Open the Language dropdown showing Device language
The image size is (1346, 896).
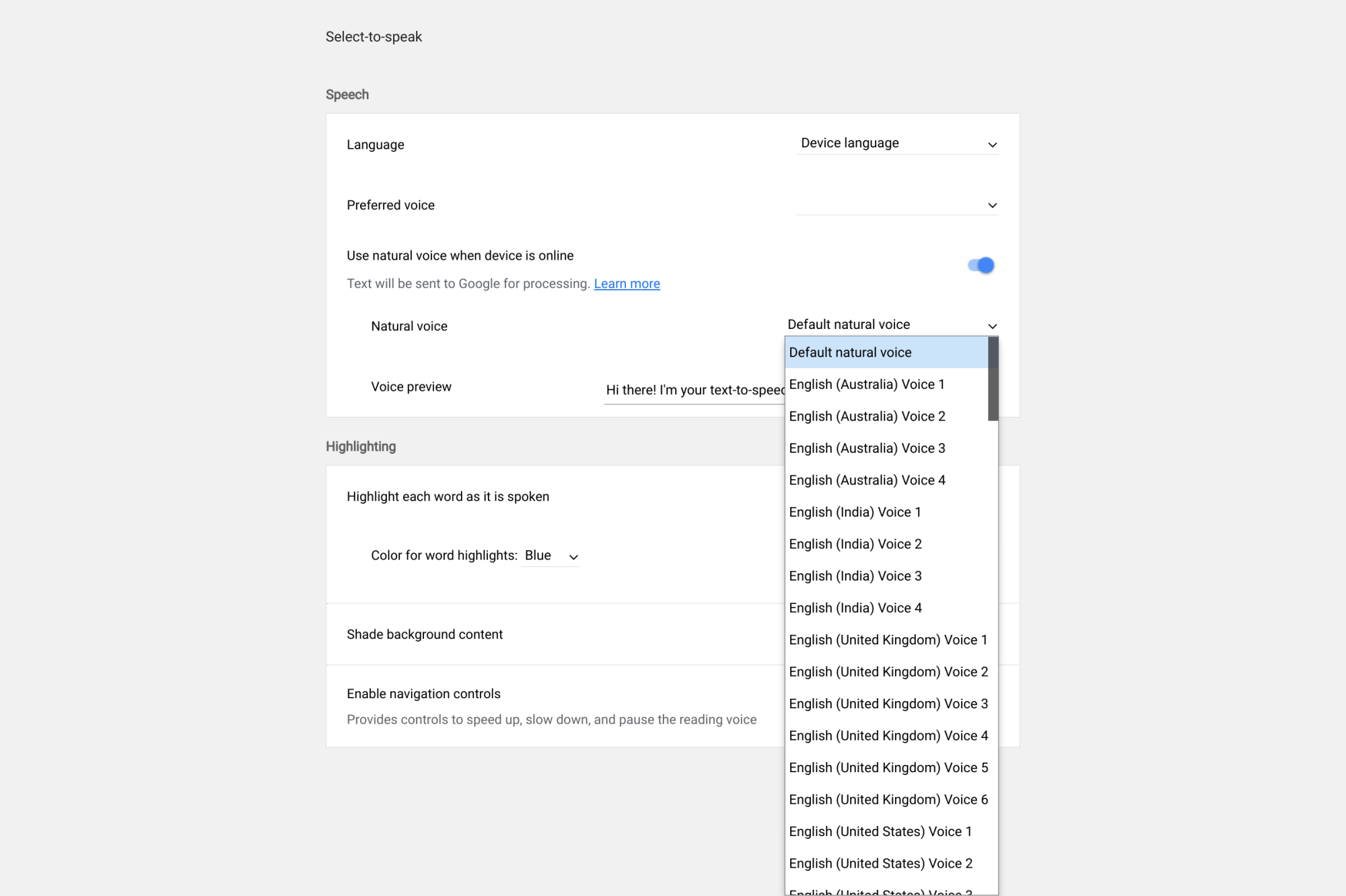[x=897, y=143]
